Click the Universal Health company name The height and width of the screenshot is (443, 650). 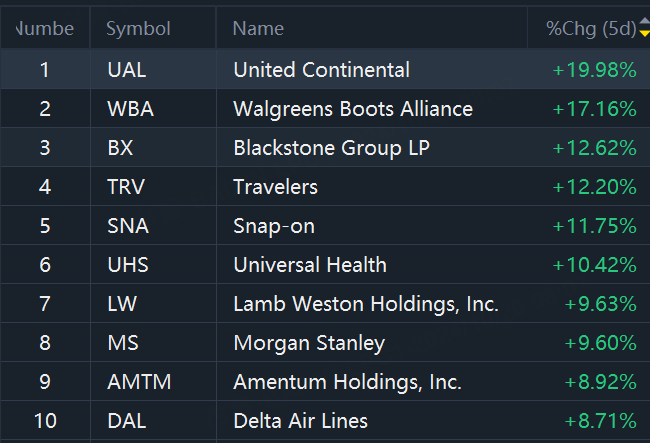tap(310, 265)
